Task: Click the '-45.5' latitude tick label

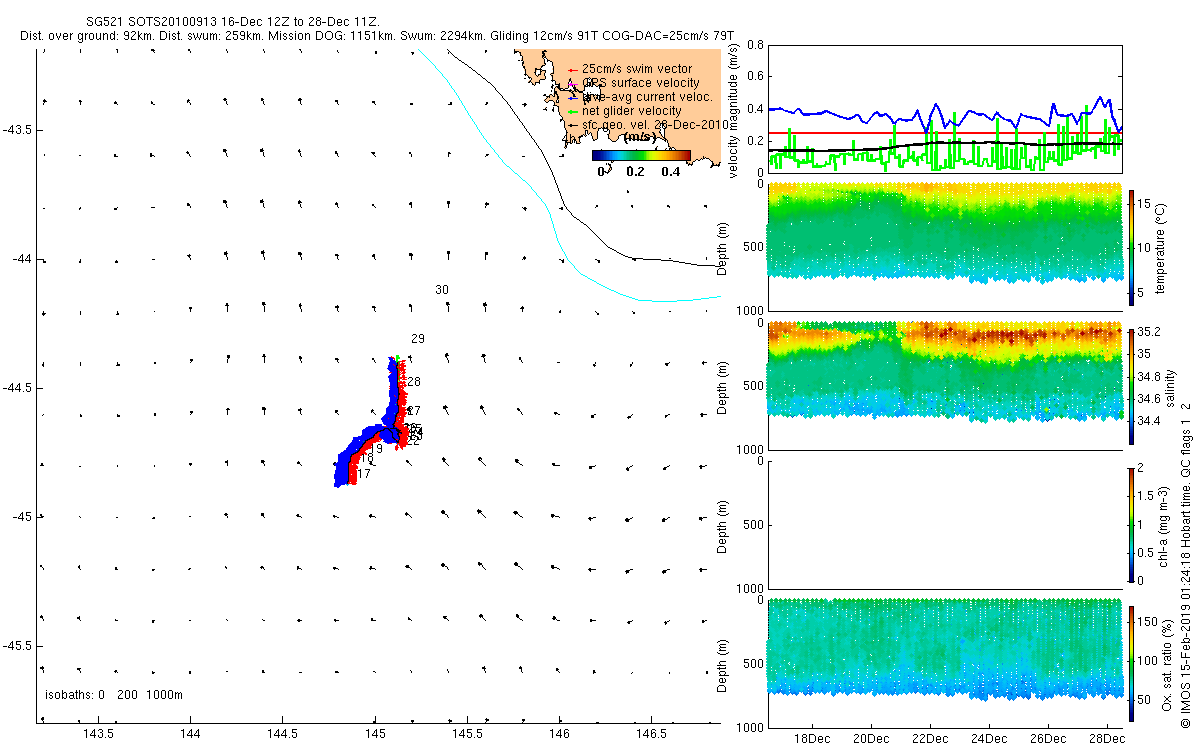Action: 18,645
